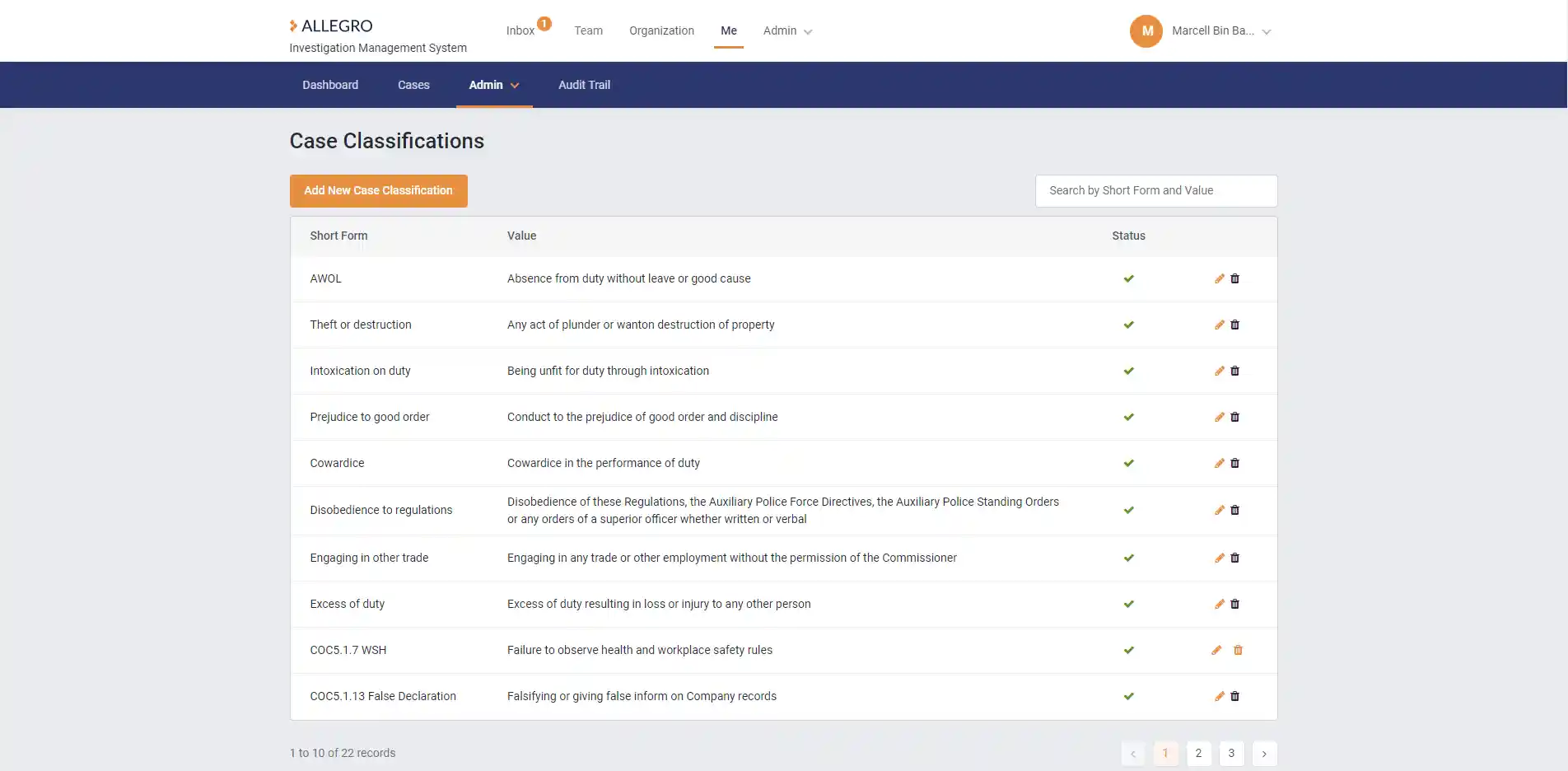This screenshot has height=771, width=1568.
Task: Delete Prejudice to good order trash icon
Action: [x=1234, y=417]
